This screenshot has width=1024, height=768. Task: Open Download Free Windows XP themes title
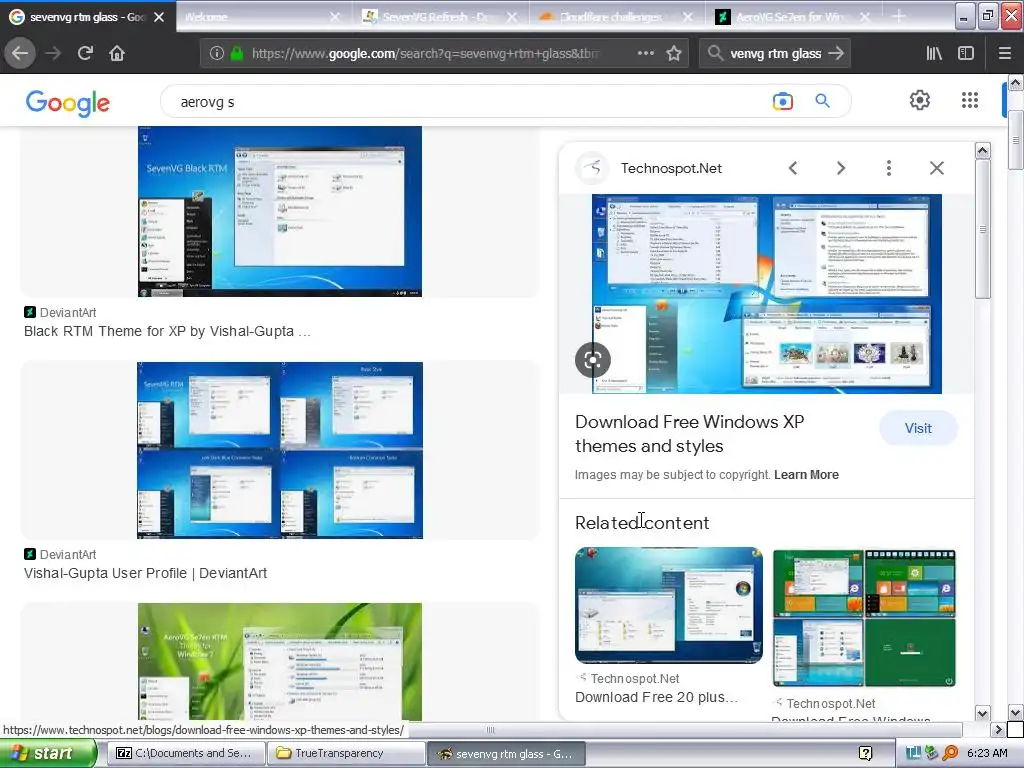coord(690,434)
